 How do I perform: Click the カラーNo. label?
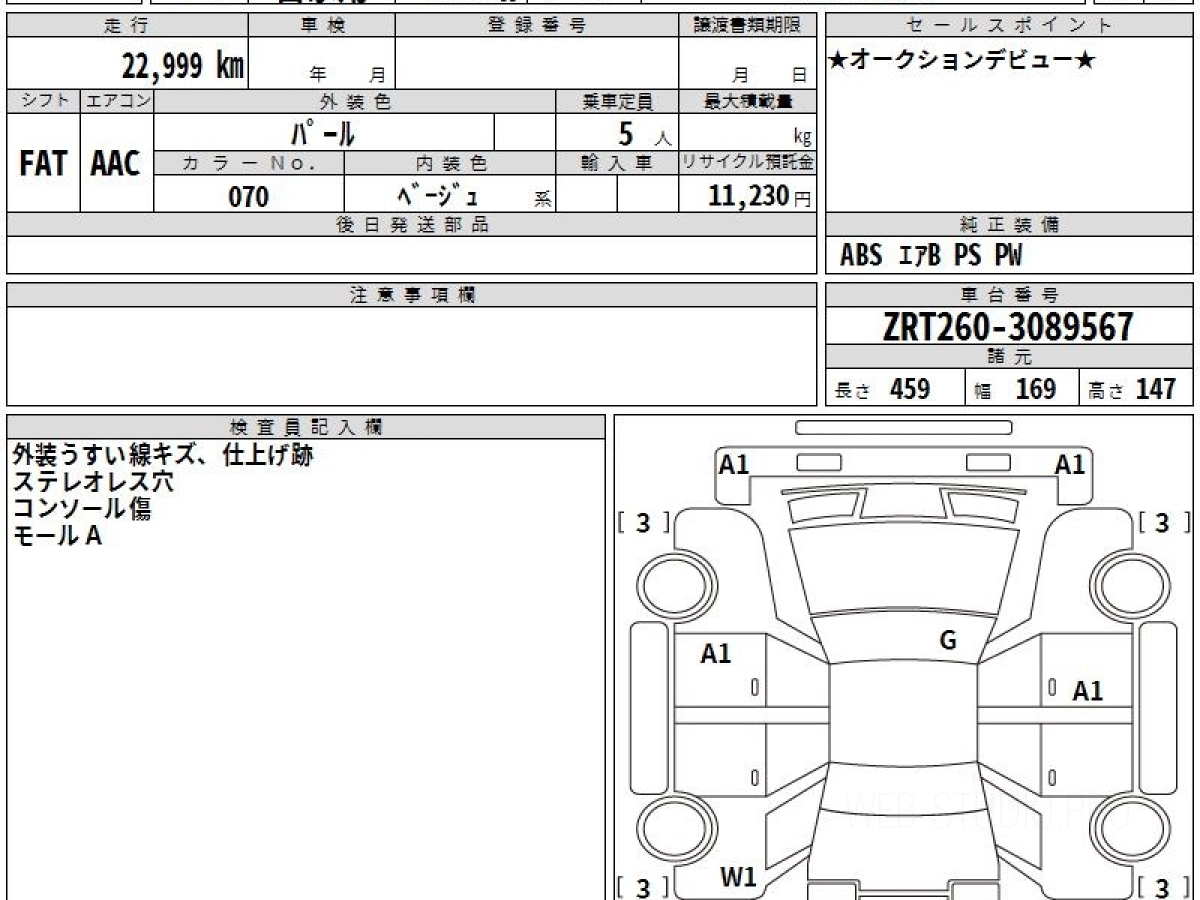249,164
